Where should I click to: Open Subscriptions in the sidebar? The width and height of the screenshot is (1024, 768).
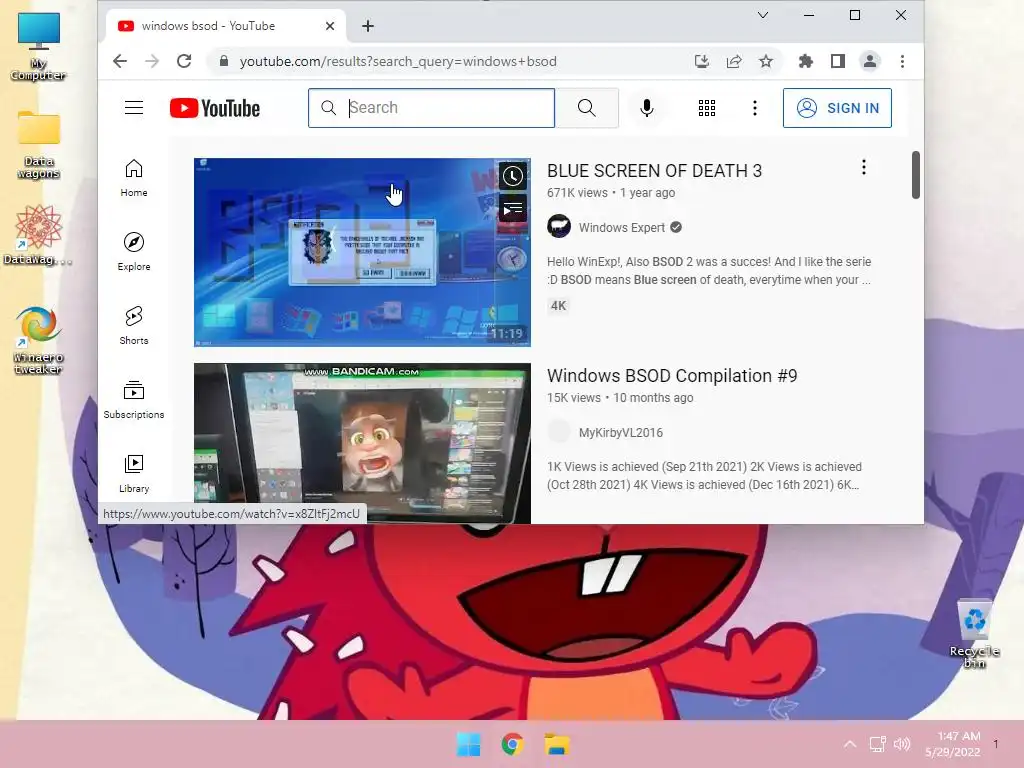[x=134, y=400]
